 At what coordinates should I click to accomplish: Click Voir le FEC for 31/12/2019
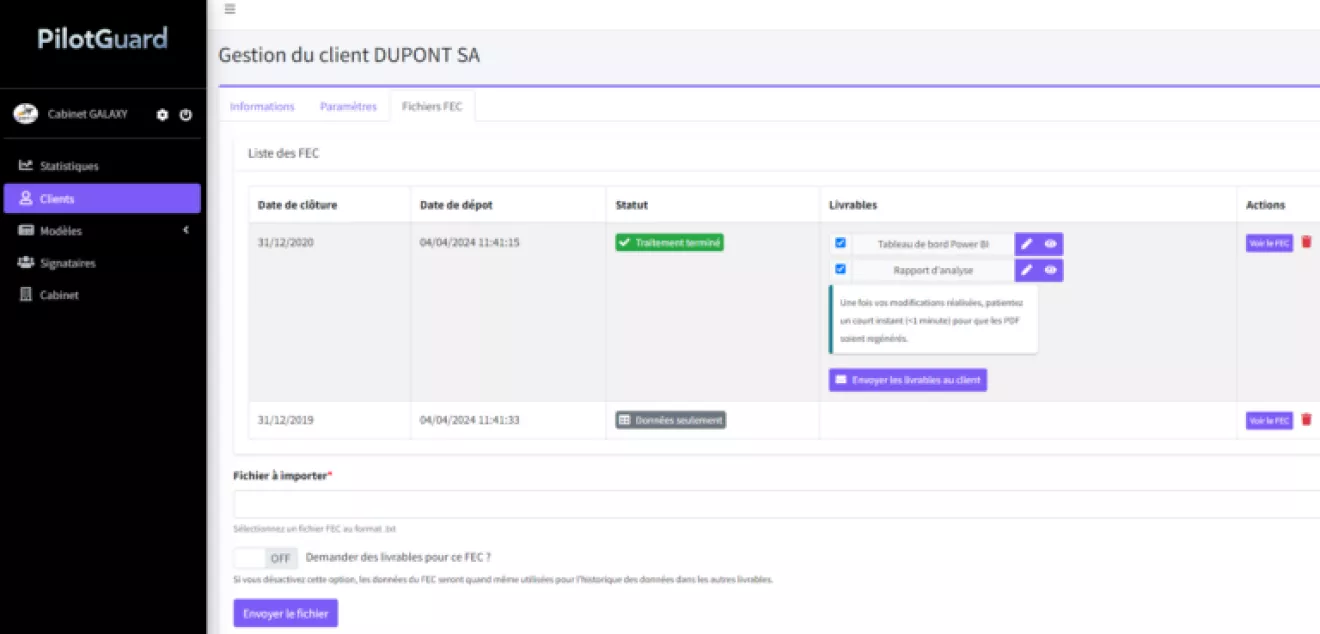pos(1269,421)
